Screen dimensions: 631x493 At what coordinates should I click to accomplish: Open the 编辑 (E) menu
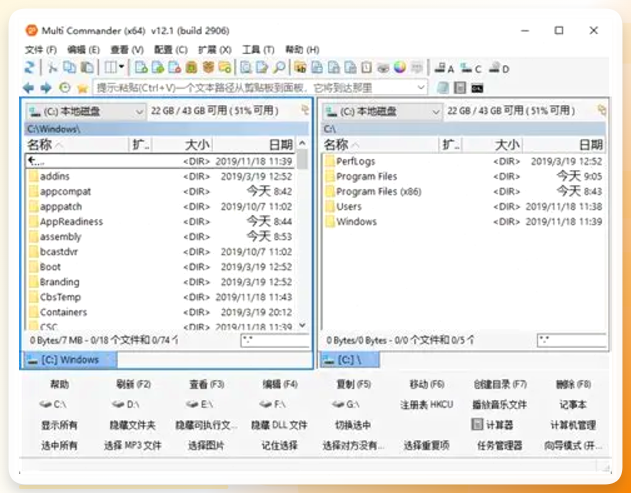(x=83, y=50)
